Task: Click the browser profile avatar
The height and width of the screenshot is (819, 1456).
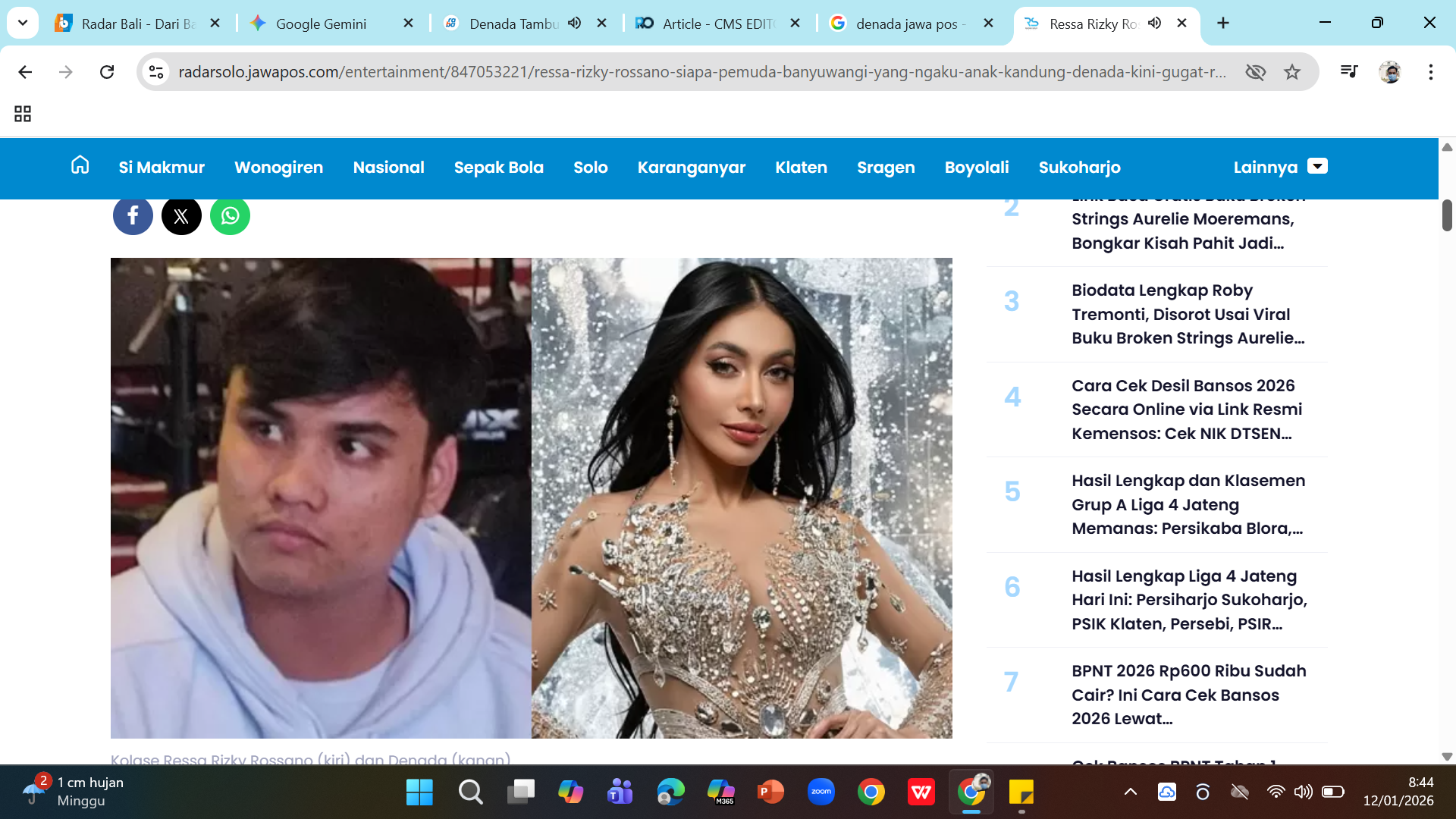Action: coord(1392,72)
